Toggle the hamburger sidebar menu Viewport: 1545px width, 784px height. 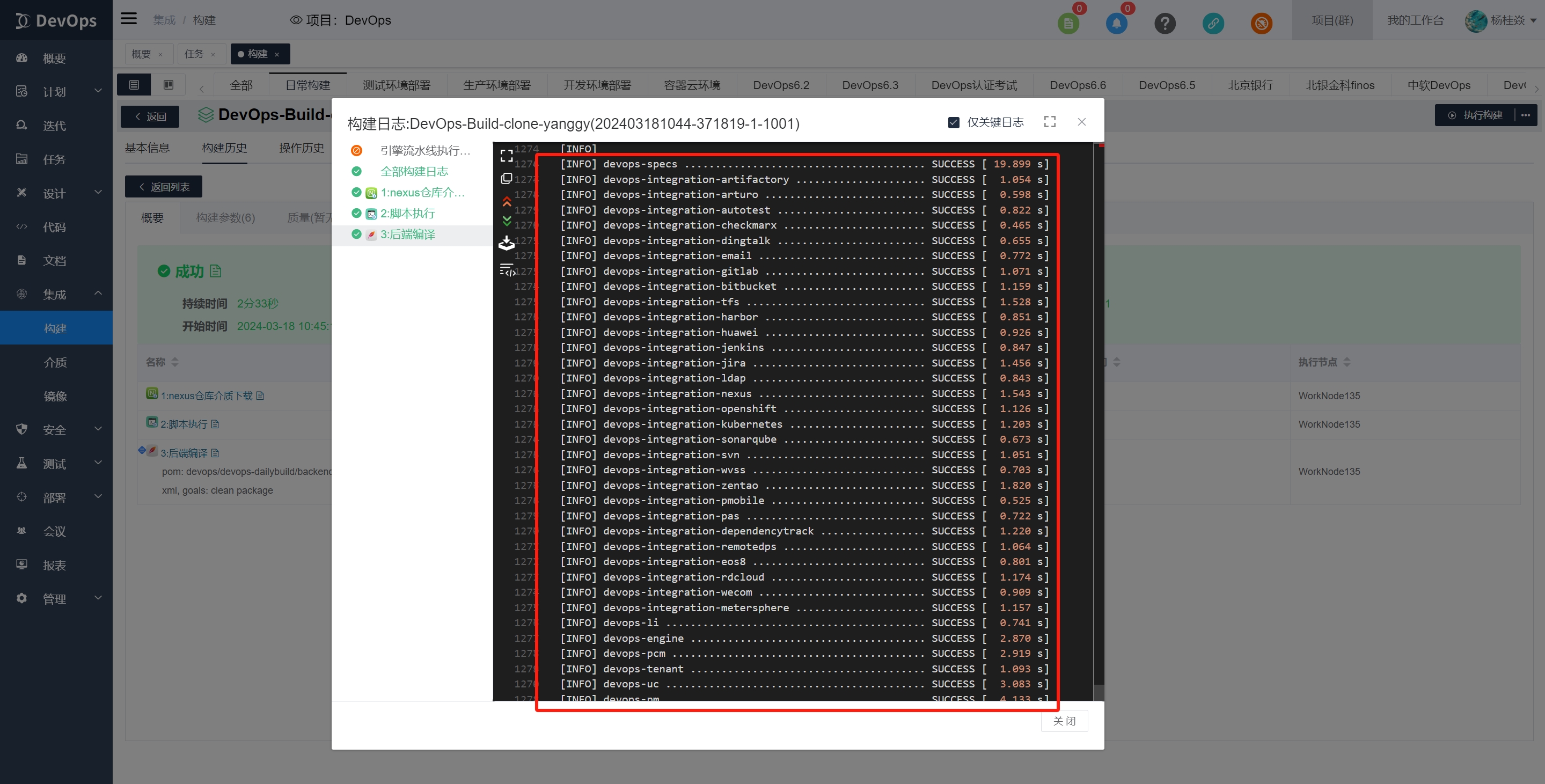click(x=128, y=19)
